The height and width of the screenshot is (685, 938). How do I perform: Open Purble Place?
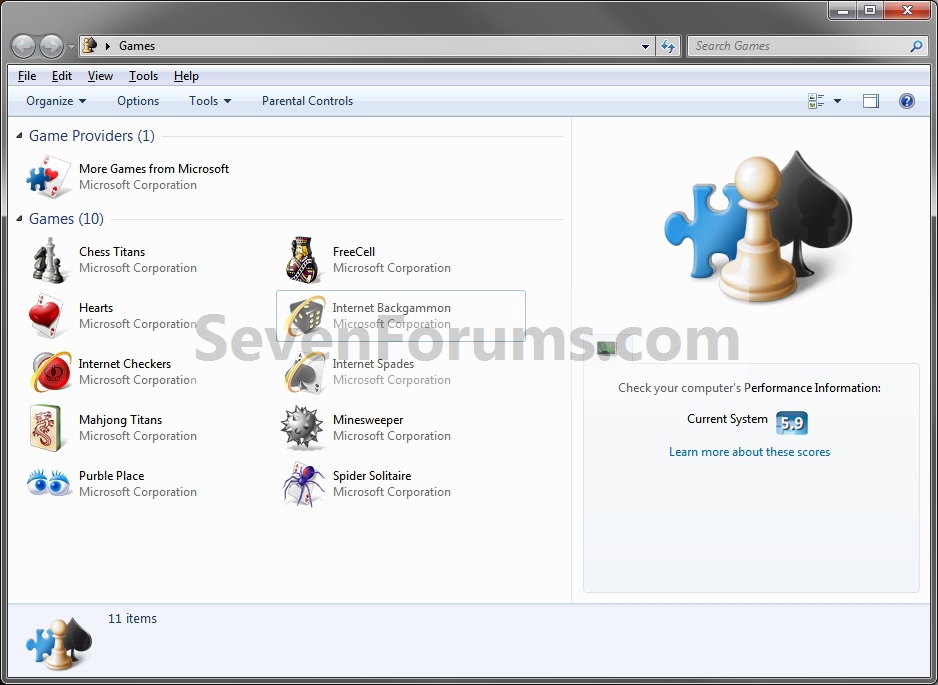pyautogui.click(x=111, y=476)
